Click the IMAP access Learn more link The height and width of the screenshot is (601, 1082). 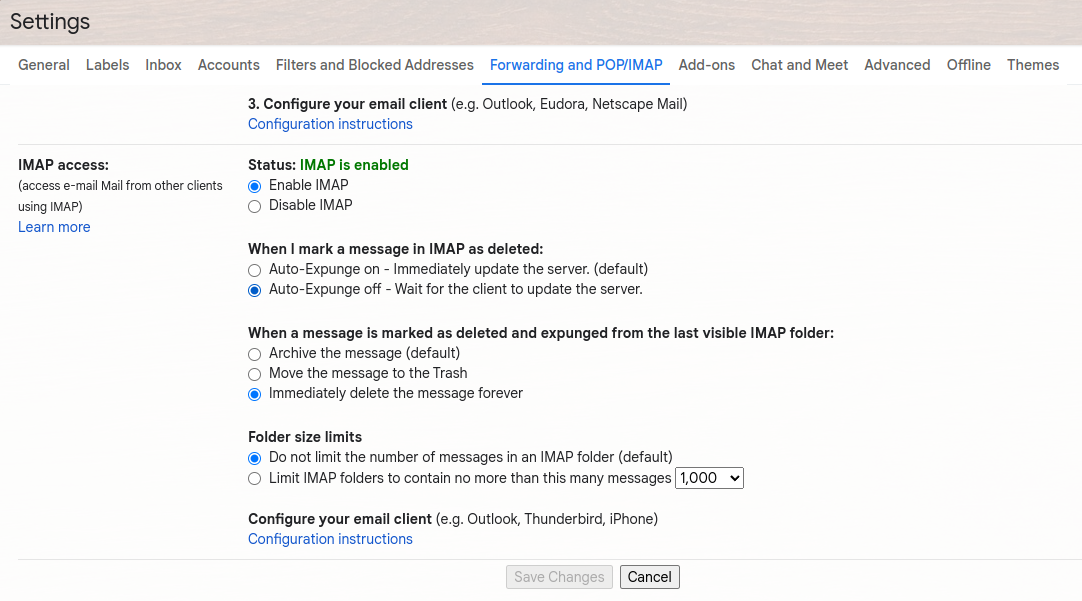(54, 227)
